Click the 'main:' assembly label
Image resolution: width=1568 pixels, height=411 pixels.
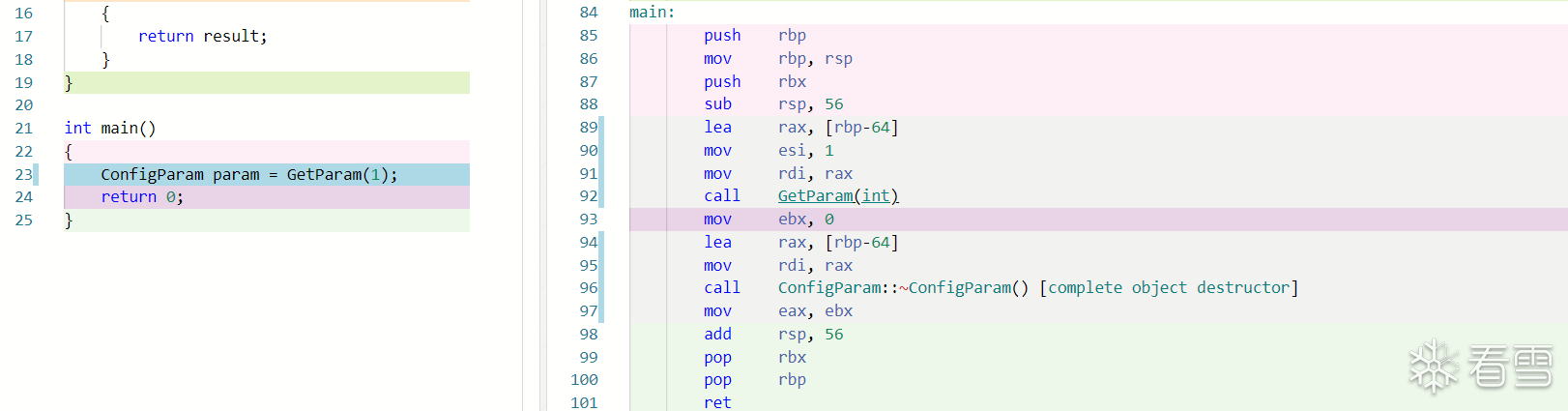click(652, 13)
